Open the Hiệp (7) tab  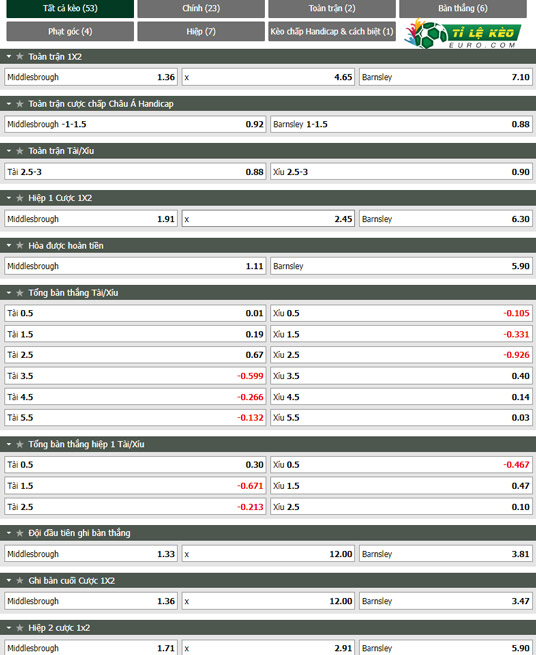click(201, 31)
